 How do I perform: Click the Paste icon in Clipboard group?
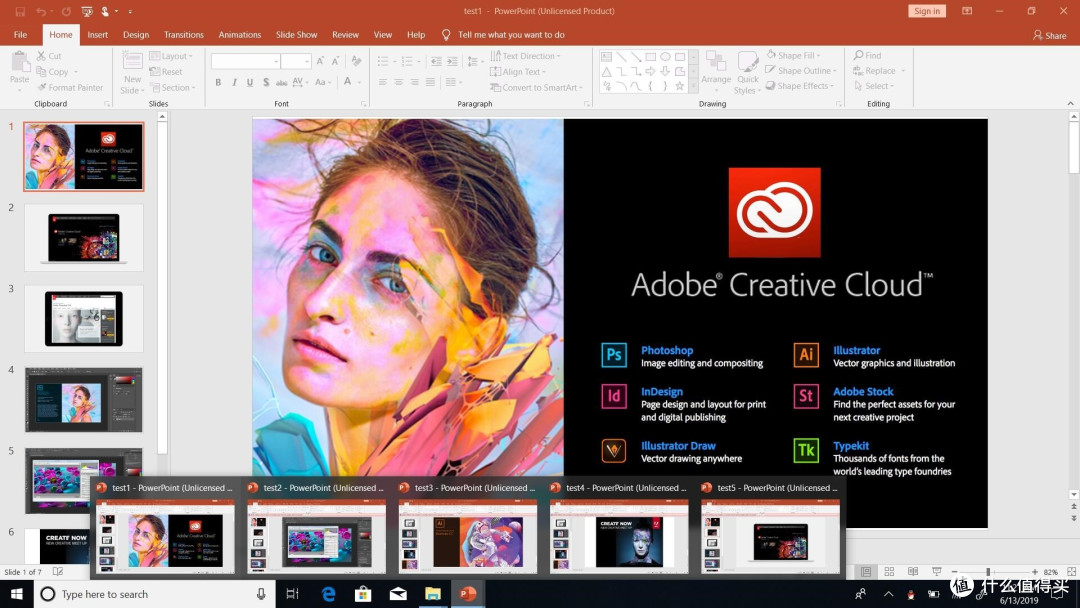tap(19, 69)
